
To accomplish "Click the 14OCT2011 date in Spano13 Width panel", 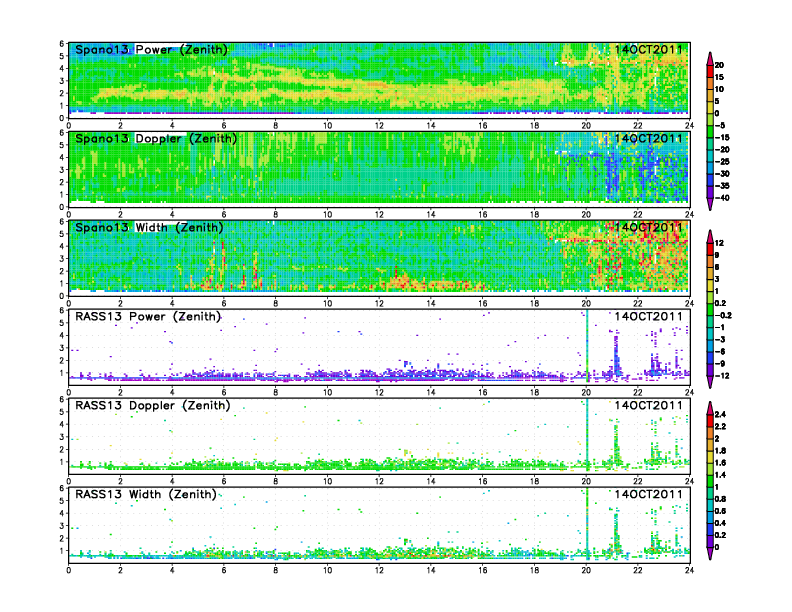I will (x=648, y=227).
